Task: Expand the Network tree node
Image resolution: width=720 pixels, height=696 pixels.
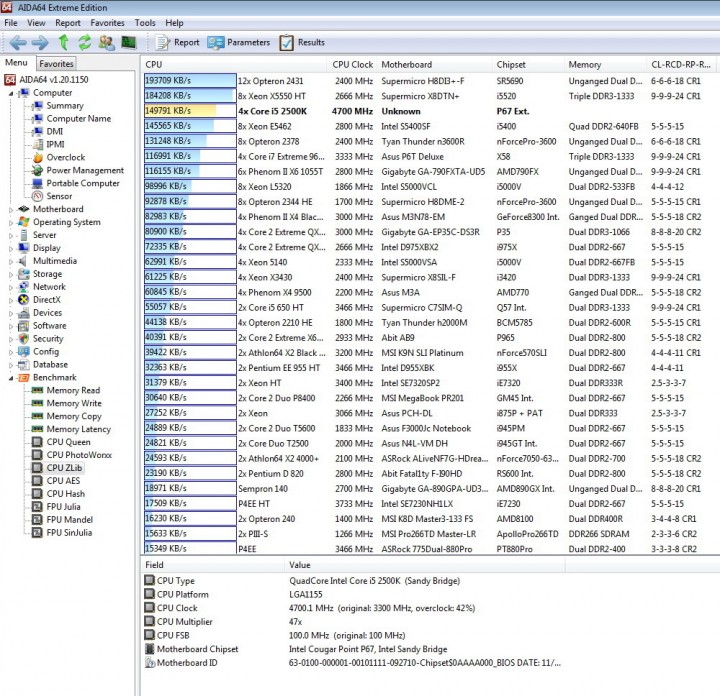Action: click(11, 287)
